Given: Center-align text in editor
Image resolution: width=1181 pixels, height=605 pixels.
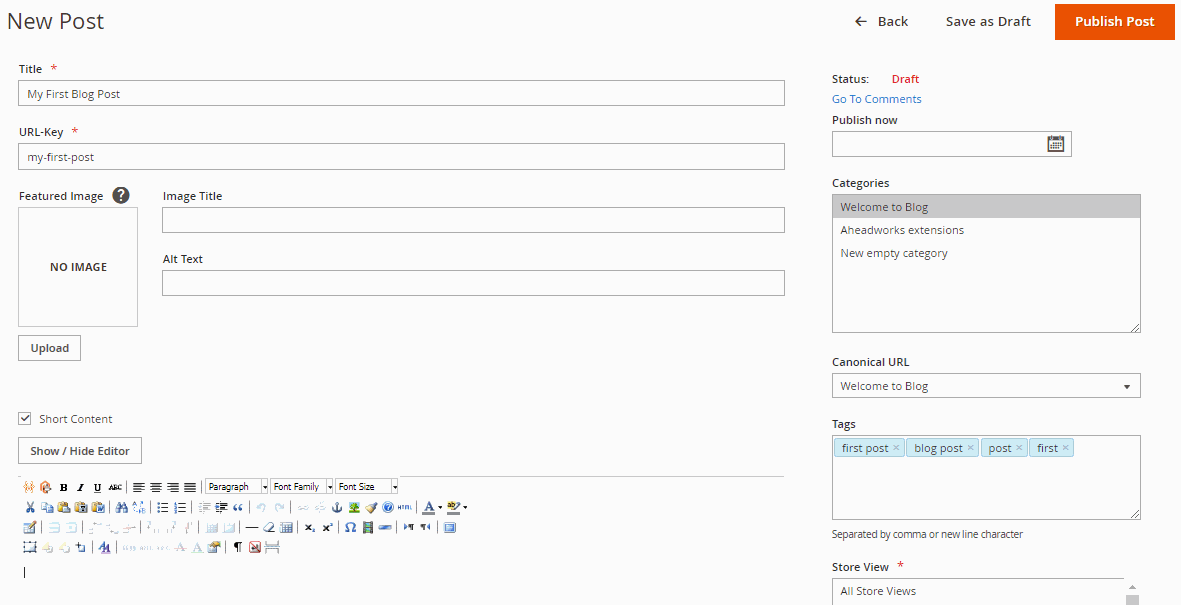Looking at the screenshot, I should pyautogui.click(x=156, y=487).
